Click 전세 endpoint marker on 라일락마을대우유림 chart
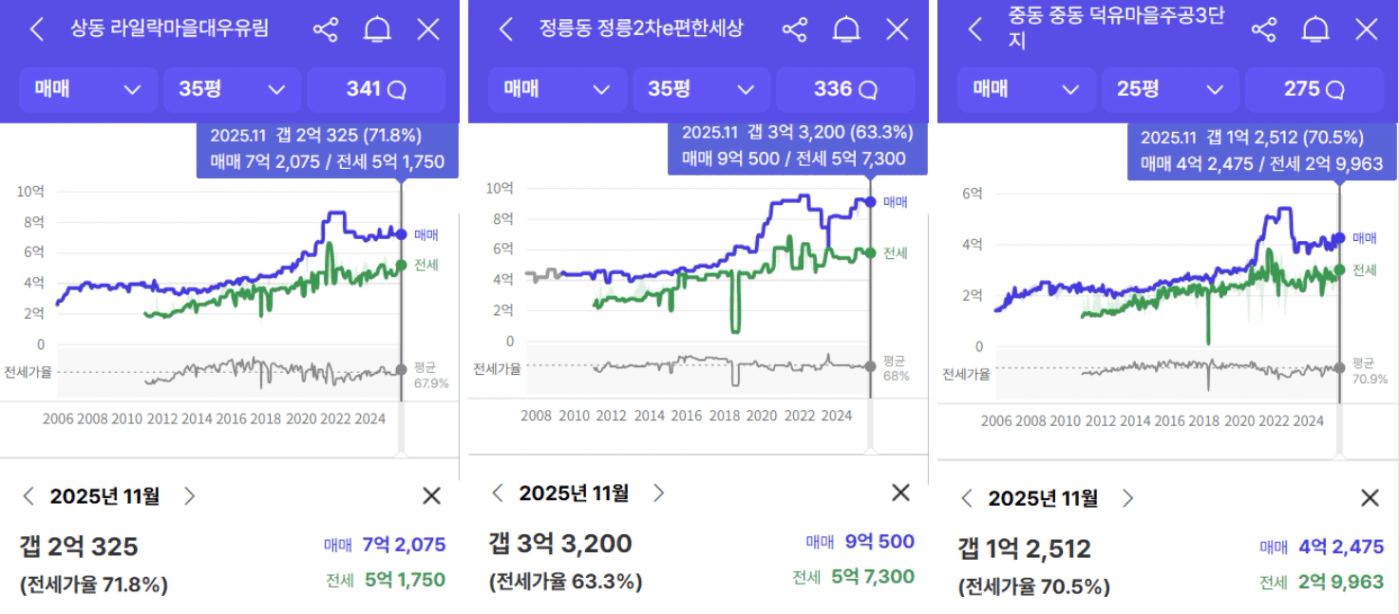1399x614 pixels. tap(401, 265)
